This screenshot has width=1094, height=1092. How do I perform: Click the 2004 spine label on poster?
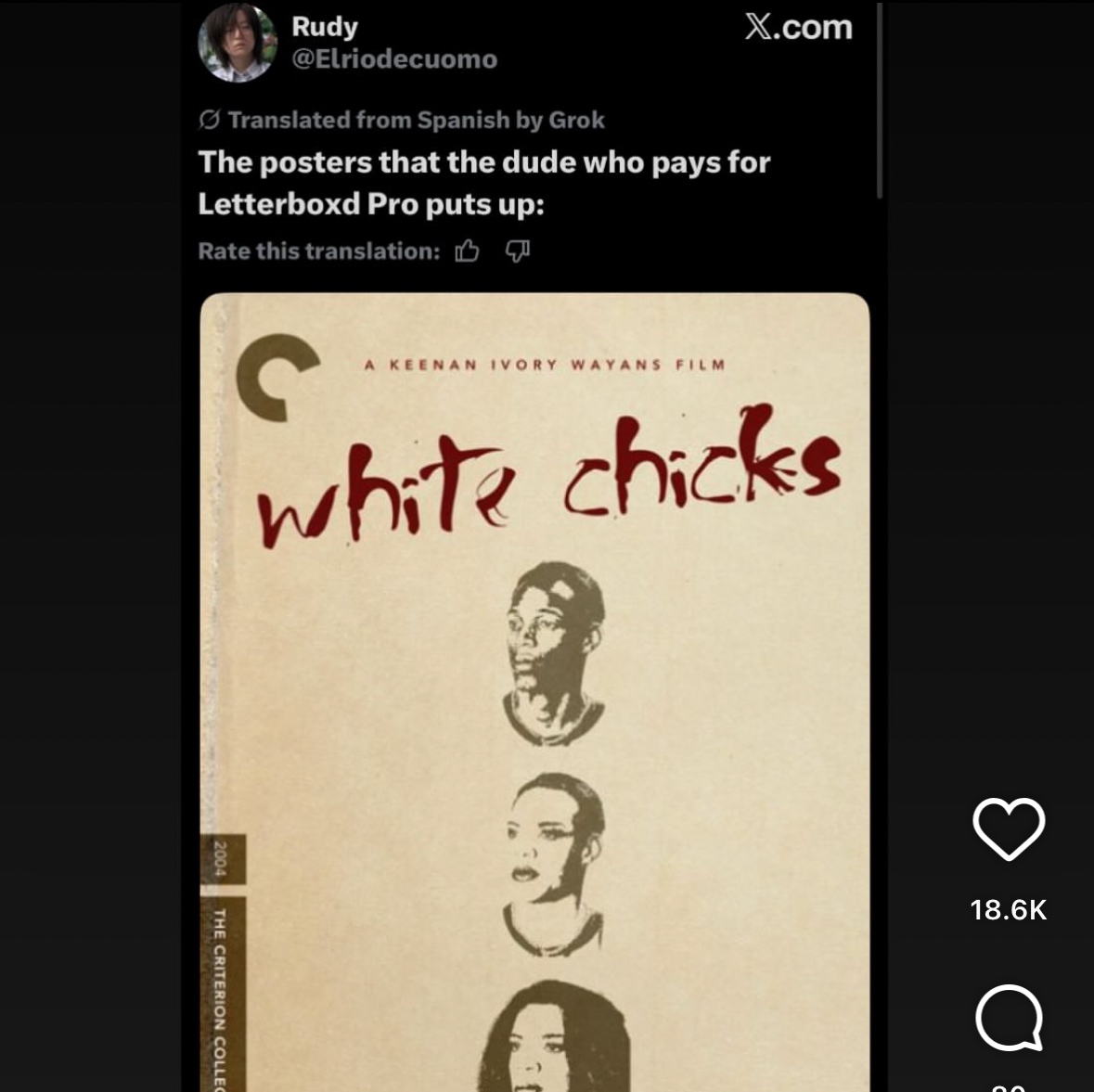221,859
